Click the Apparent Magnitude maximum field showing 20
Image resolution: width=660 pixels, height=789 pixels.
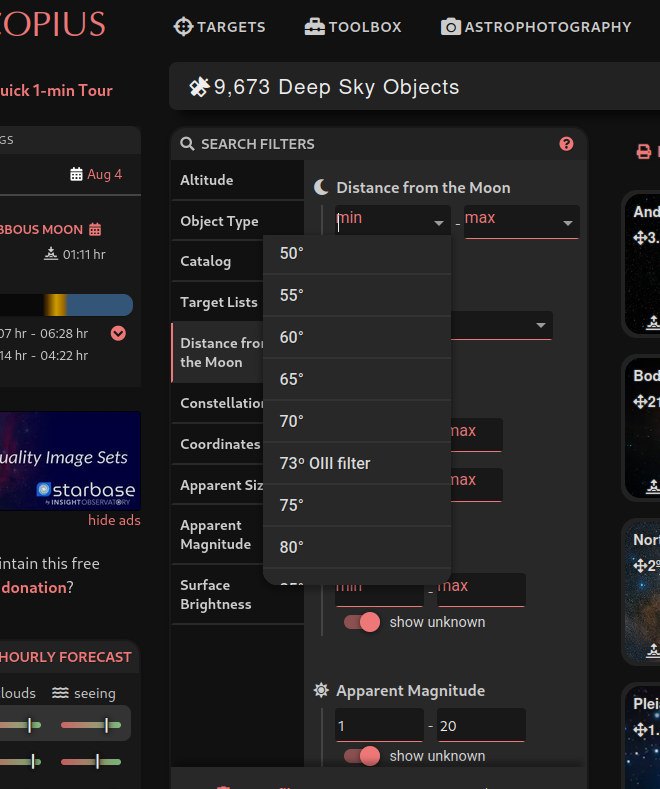click(x=481, y=725)
